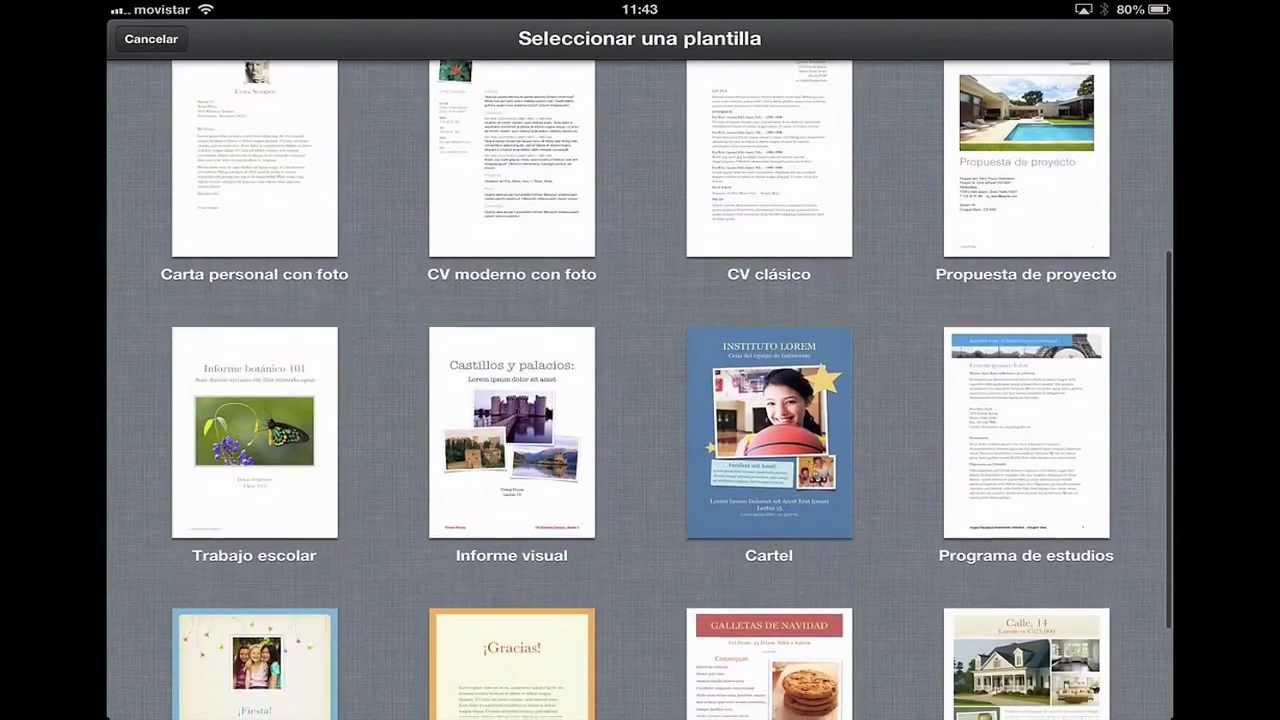Screen dimensions: 1280x720
Task: Open the Calle, 14 real estate flyer template
Action: pos(1026,664)
